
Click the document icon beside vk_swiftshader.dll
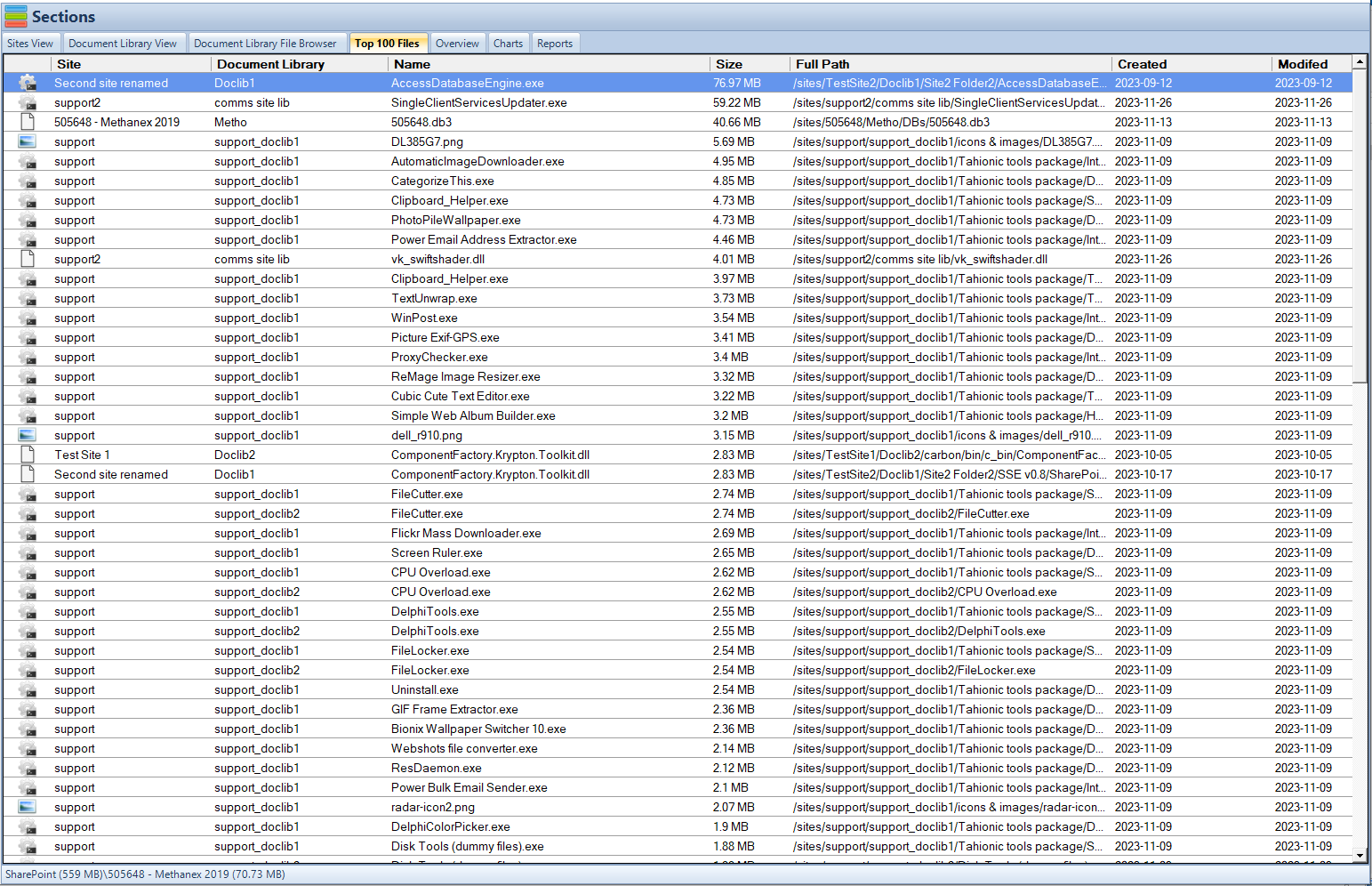pos(27,259)
